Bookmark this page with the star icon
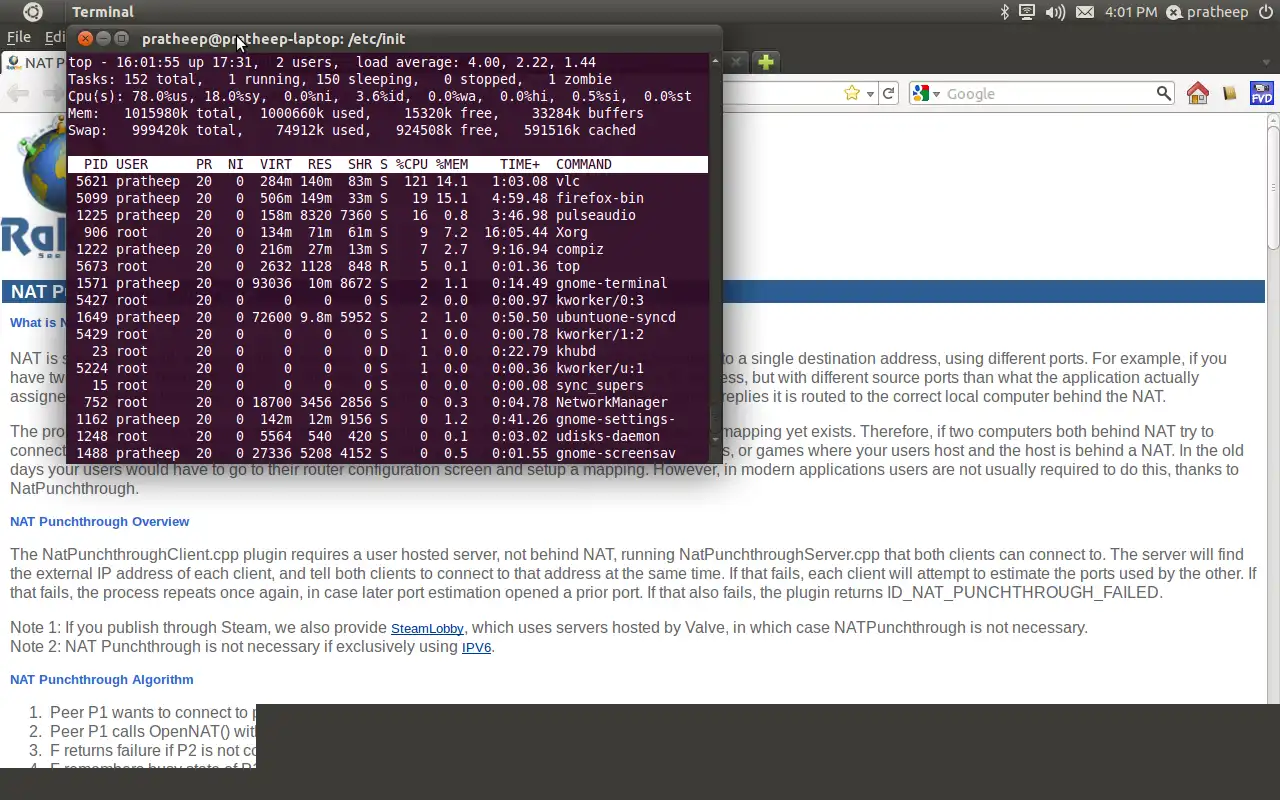This screenshot has height=800, width=1280. [x=852, y=93]
